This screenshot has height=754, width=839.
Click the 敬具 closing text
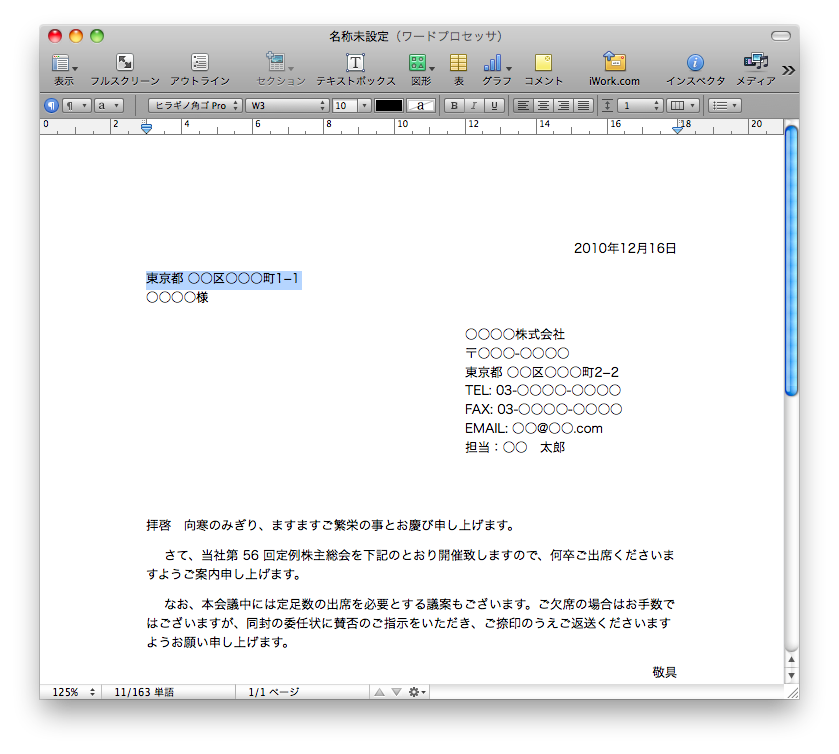tap(664, 673)
